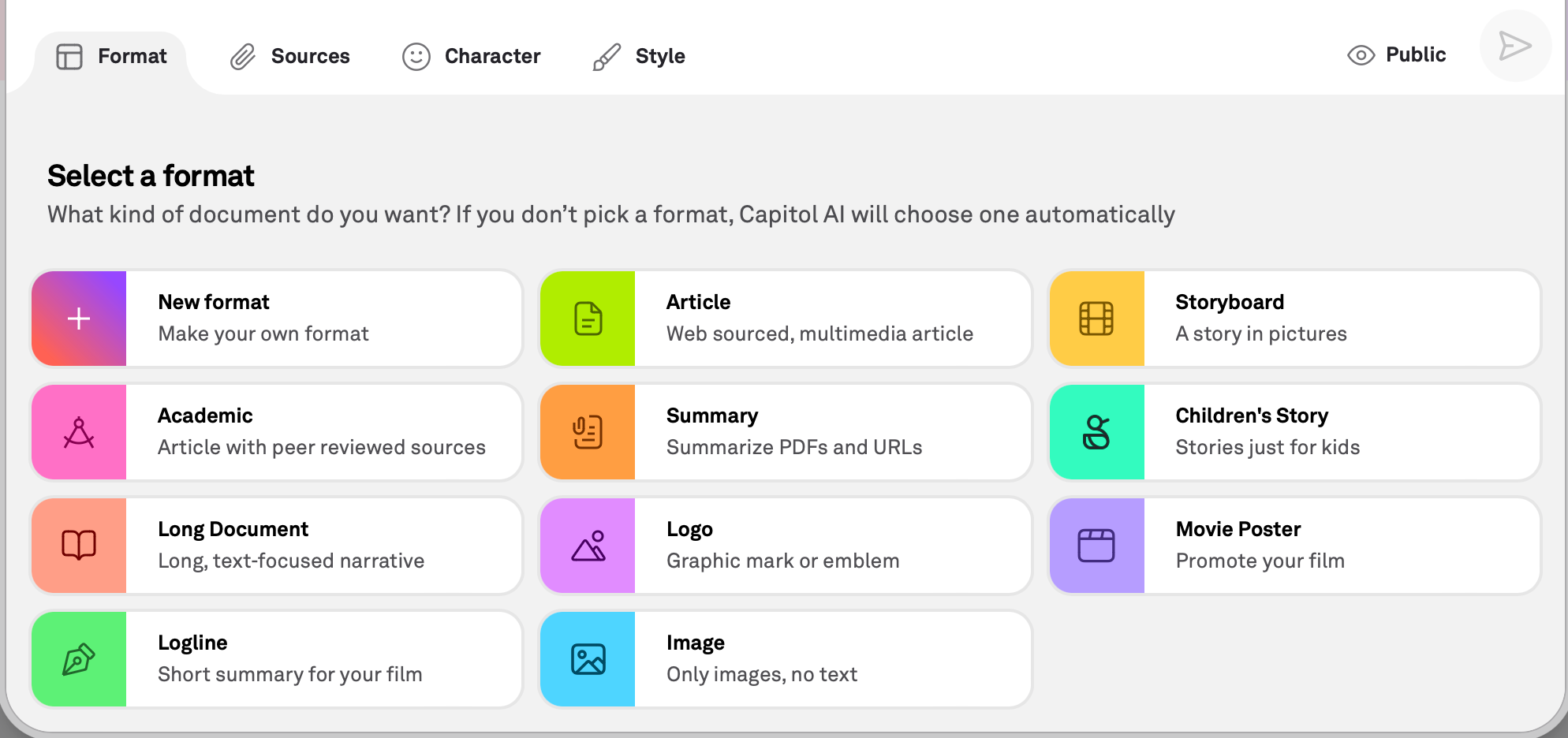Viewport: 1568px width, 738px height.
Task: Choose the Image picture icon
Action: [588, 659]
